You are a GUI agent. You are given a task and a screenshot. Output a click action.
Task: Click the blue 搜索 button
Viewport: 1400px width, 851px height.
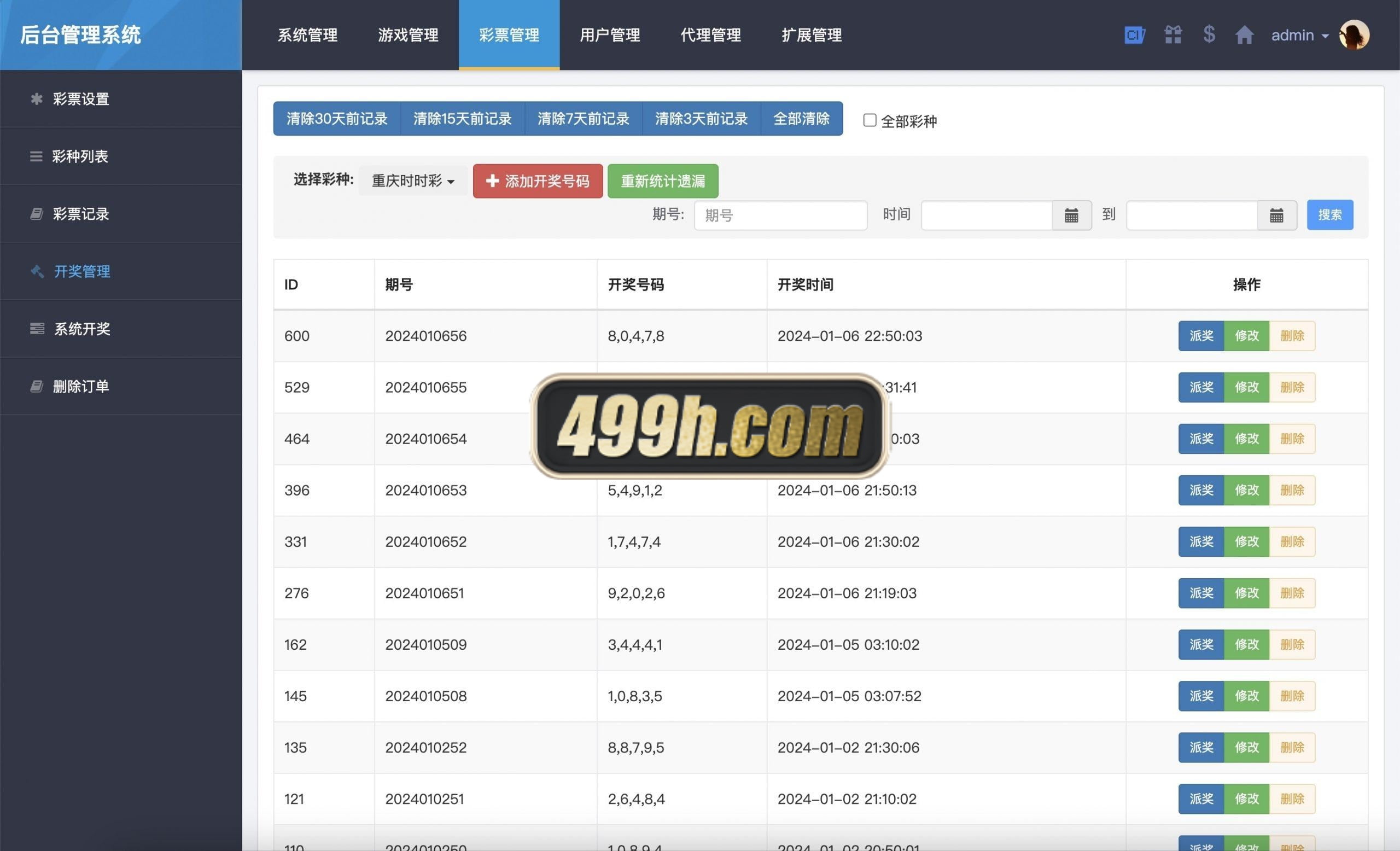[x=1329, y=215]
